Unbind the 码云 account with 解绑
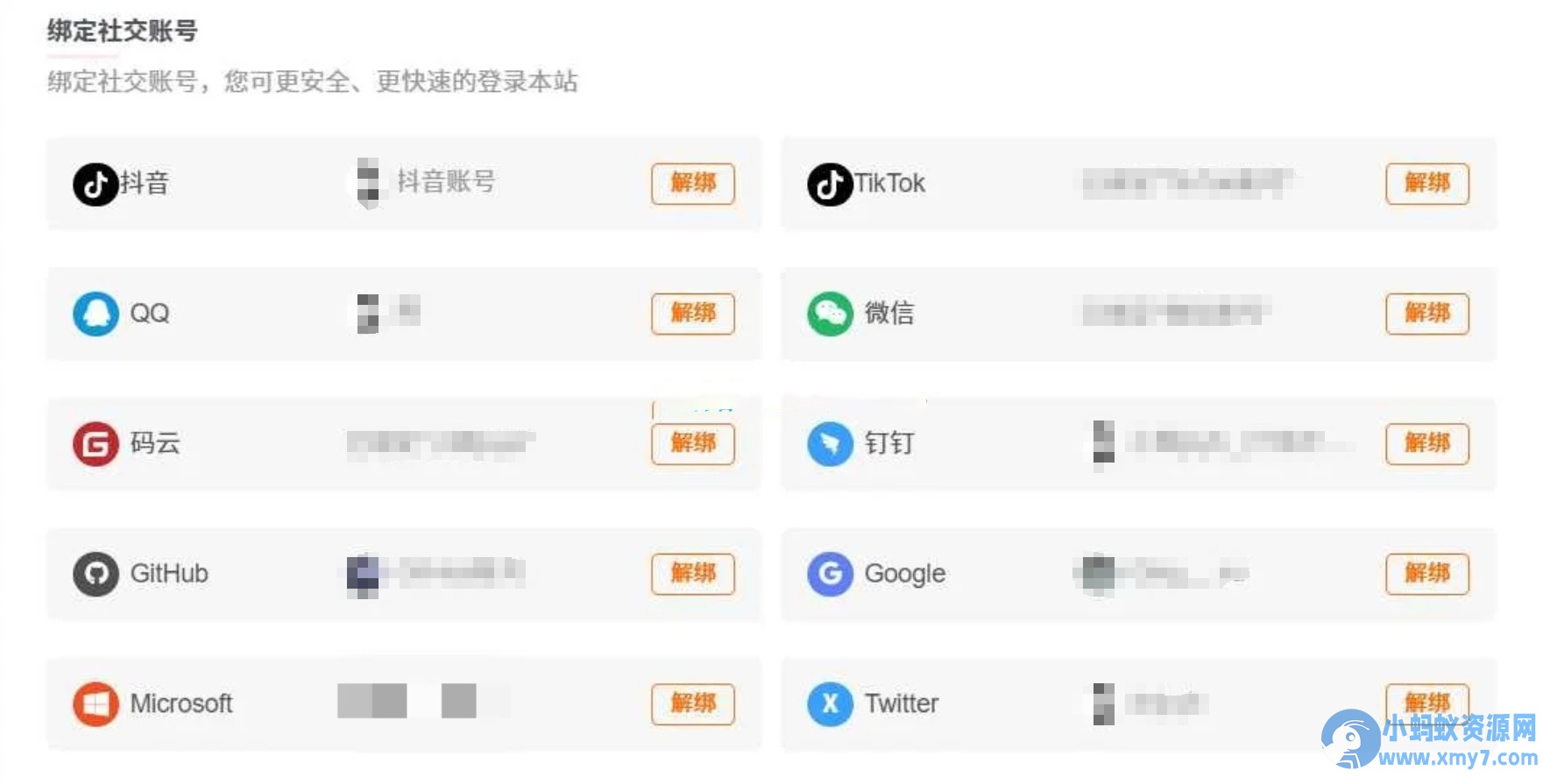The height and width of the screenshot is (784, 1543). click(693, 444)
